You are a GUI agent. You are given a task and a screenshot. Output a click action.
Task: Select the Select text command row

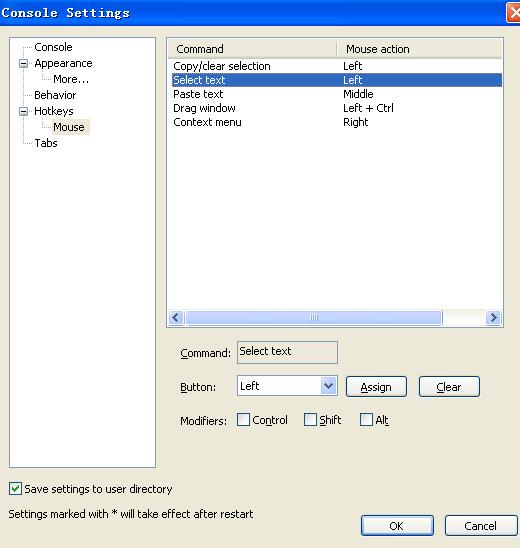click(x=337, y=80)
